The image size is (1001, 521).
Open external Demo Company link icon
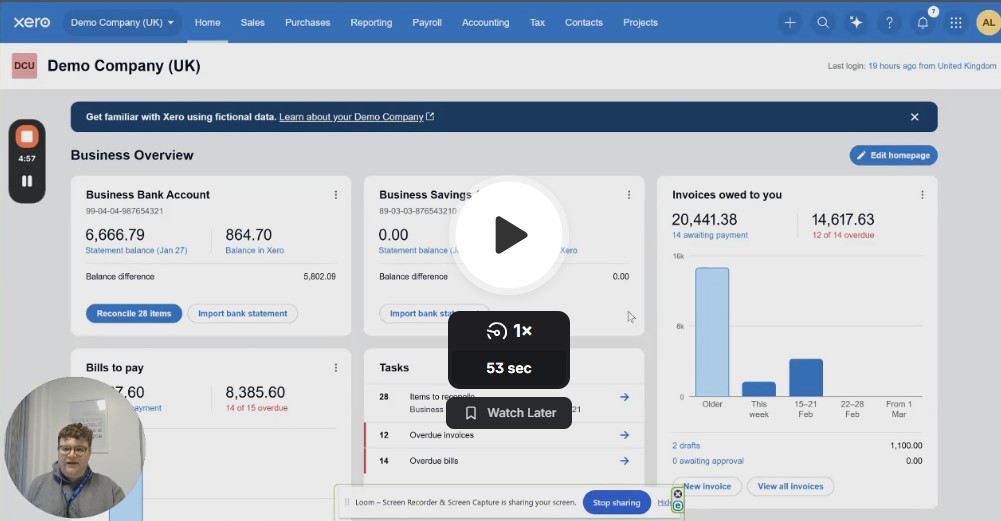pos(430,117)
